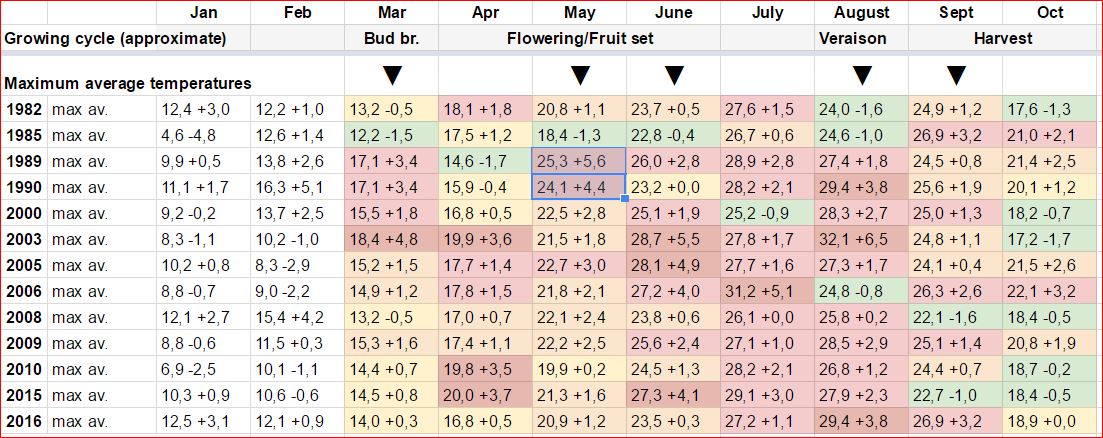Select the Jan column header cell
The image size is (1103, 438).
click(x=203, y=13)
